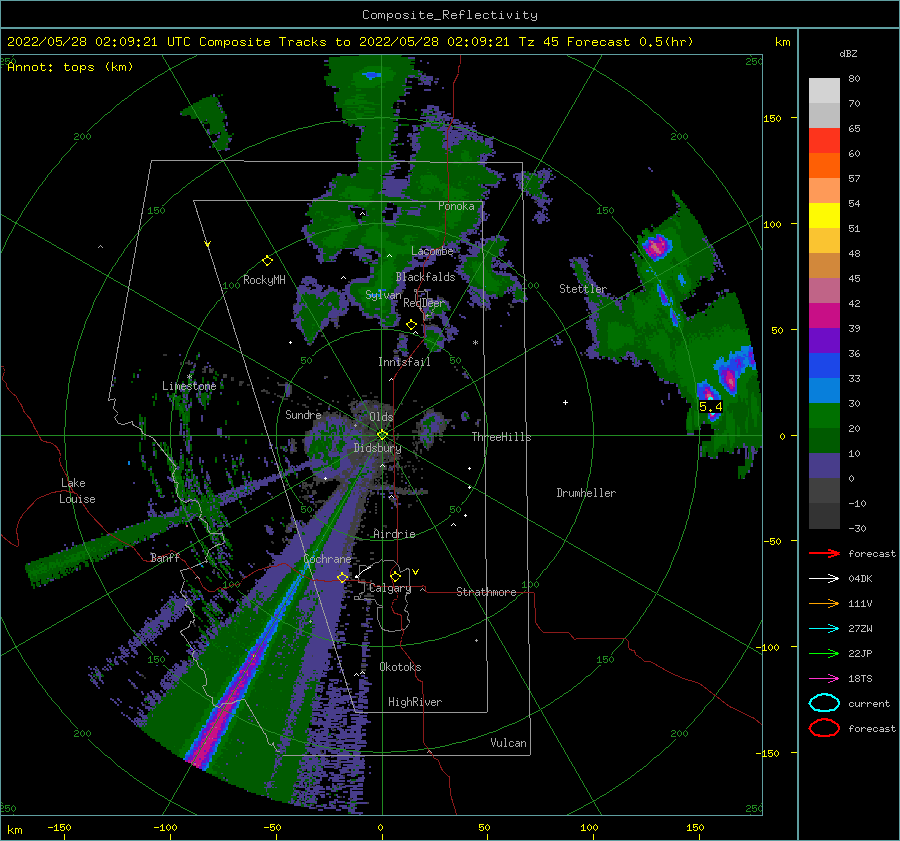900x841 pixels.
Task: Click the Calgary city label
Action: coord(390,588)
